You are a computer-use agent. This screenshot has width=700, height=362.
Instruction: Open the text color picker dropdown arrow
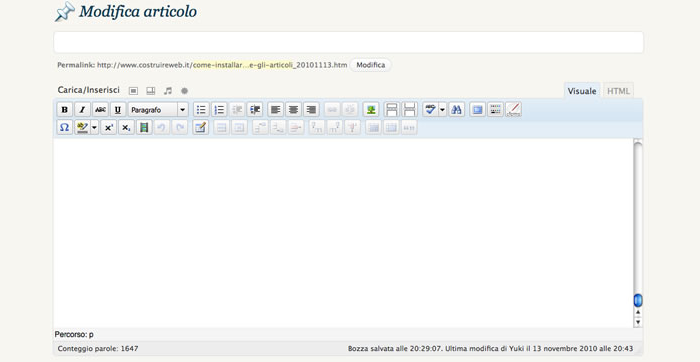pos(94,128)
